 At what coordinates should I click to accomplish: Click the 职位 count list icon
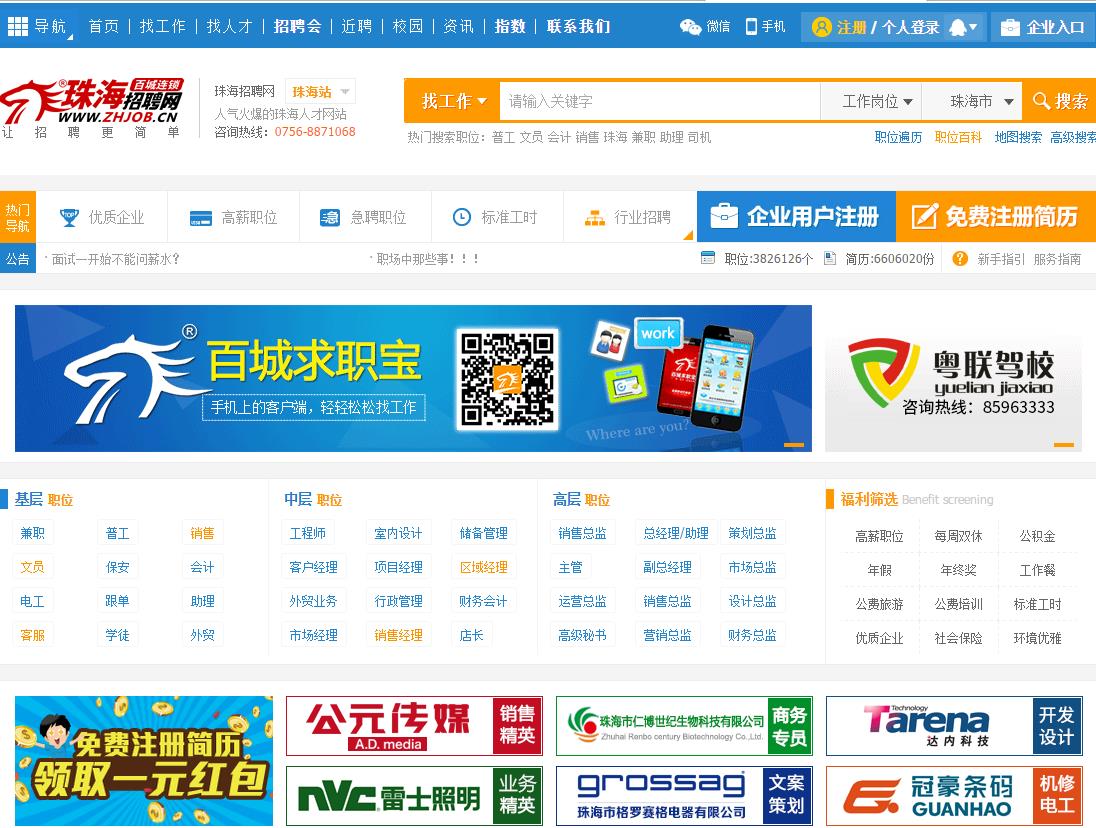pyautogui.click(x=707, y=258)
